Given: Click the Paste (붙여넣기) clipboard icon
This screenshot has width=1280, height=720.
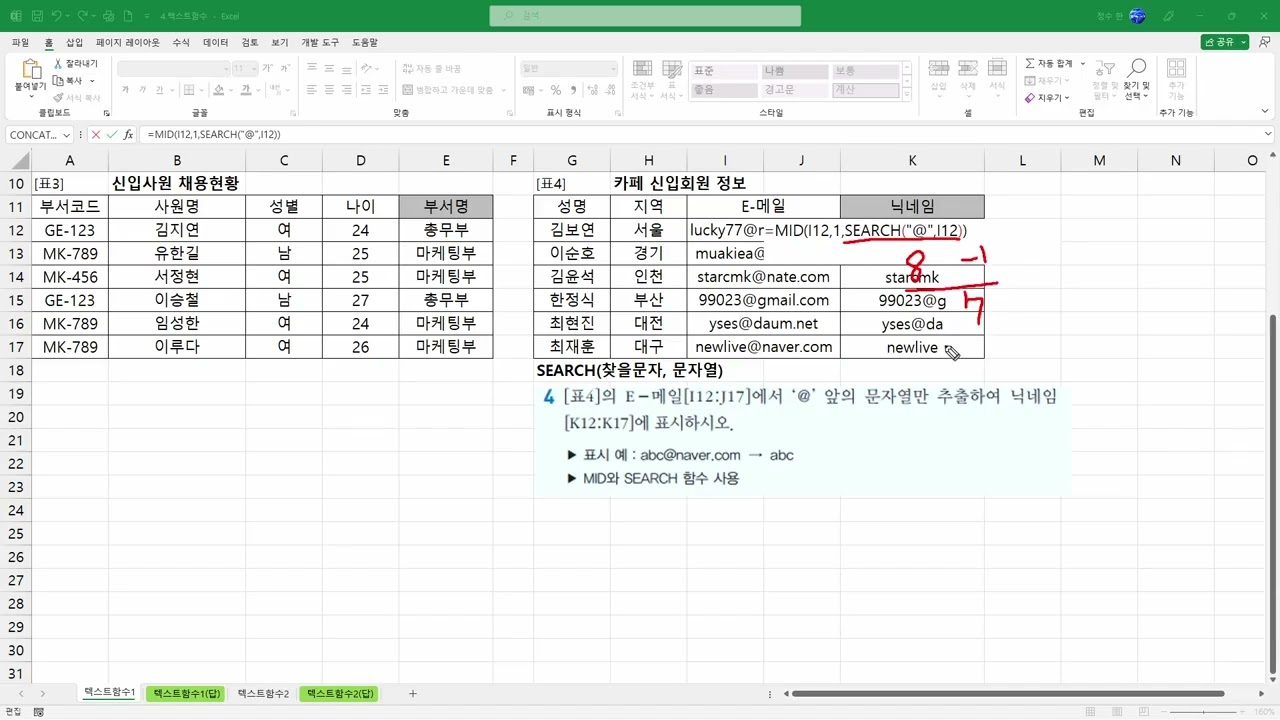Looking at the screenshot, I should point(31,71).
